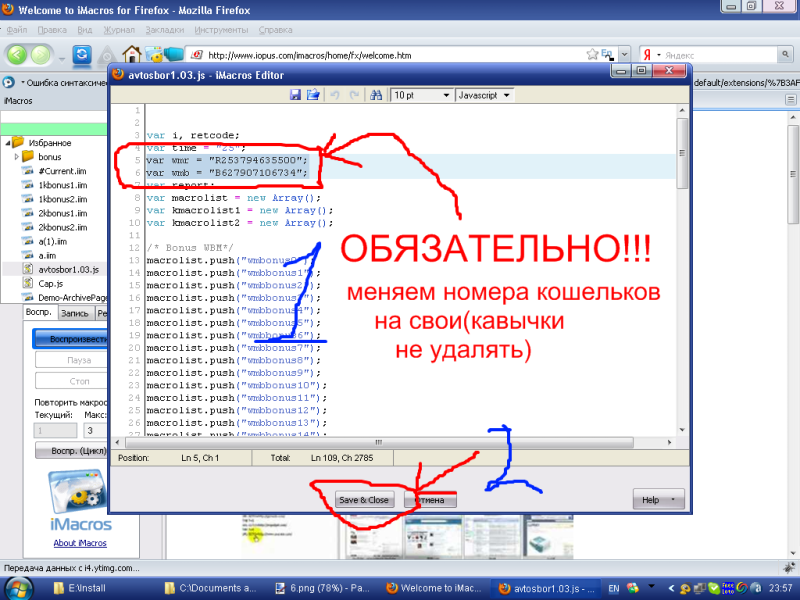Switch to the Запись tab

[x=75, y=313]
